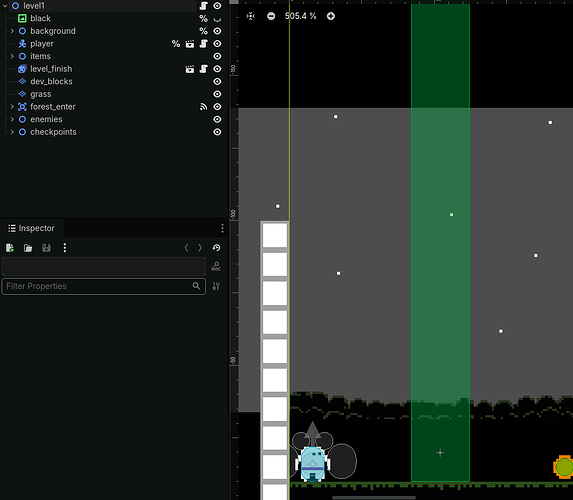Hide the enemies node

(x=217, y=120)
